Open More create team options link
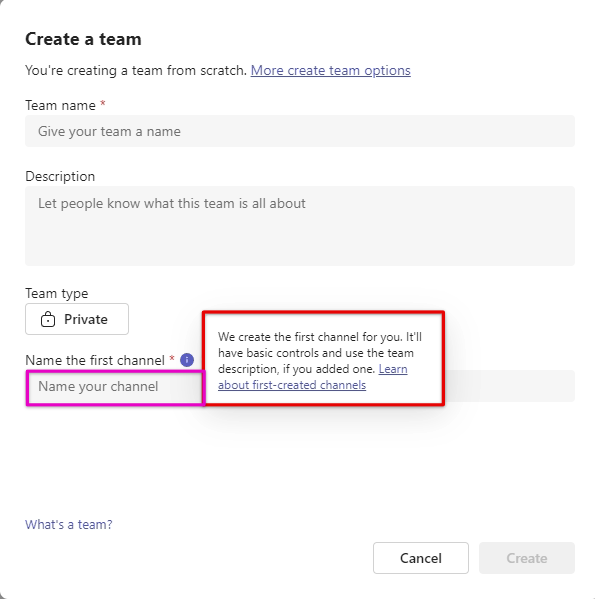 [330, 70]
